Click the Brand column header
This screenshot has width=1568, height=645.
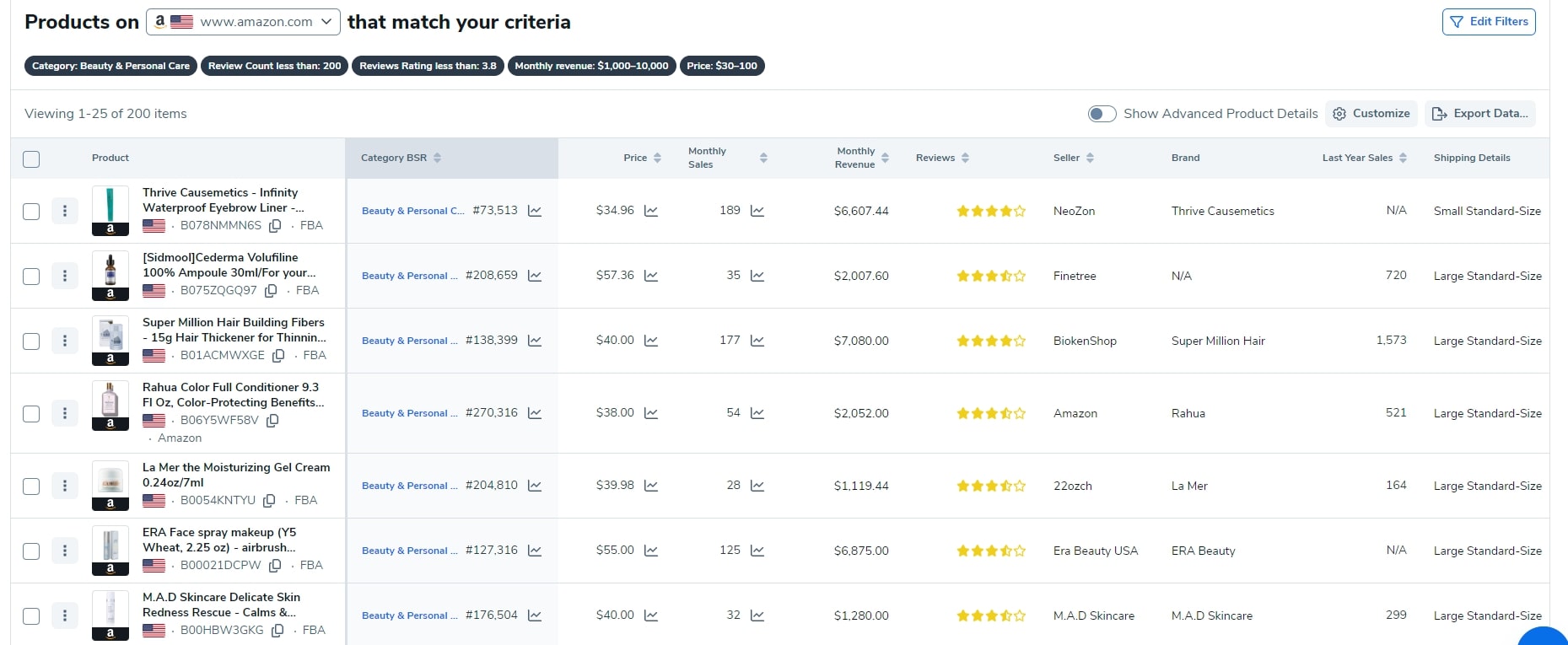tap(1185, 158)
